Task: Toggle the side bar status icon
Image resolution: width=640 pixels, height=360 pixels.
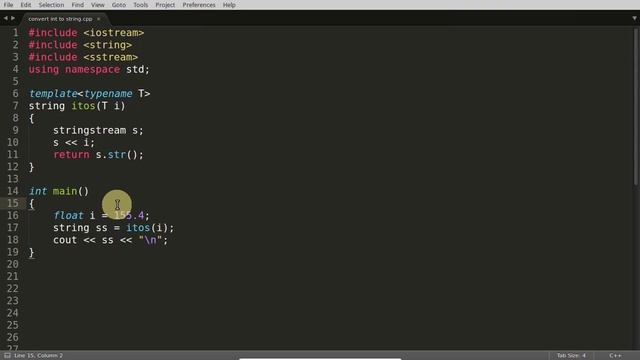Action: click(x=7, y=356)
